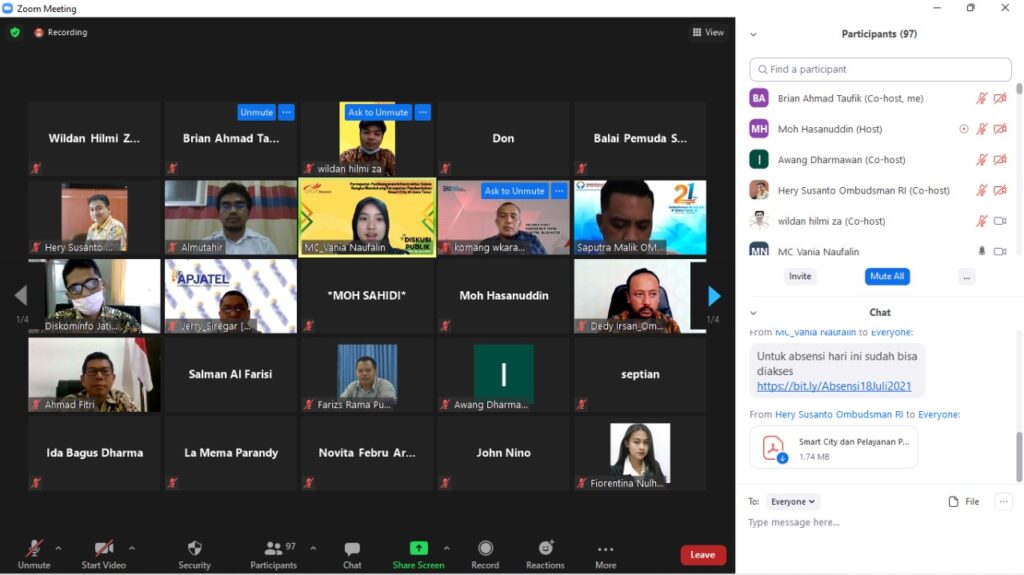Screen dimensions: 1024x575
Task: Click recording indicator beside Moh Hasanuddin
Action: [963, 129]
